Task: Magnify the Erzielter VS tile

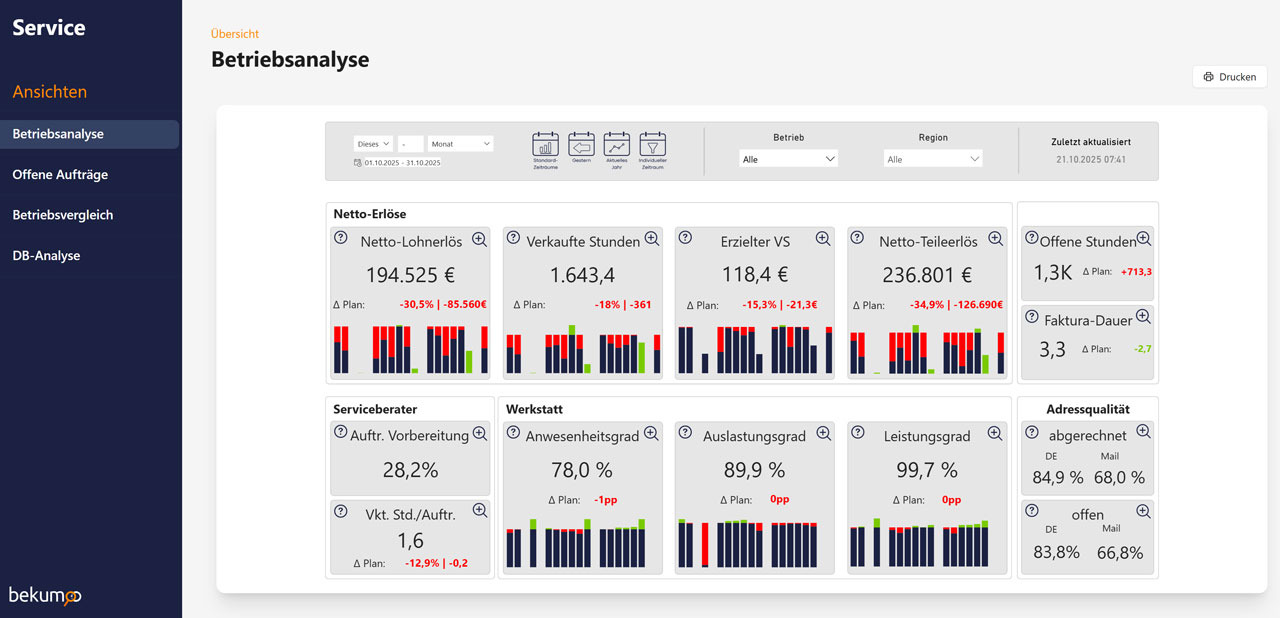Action: click(x=823, y=239)
